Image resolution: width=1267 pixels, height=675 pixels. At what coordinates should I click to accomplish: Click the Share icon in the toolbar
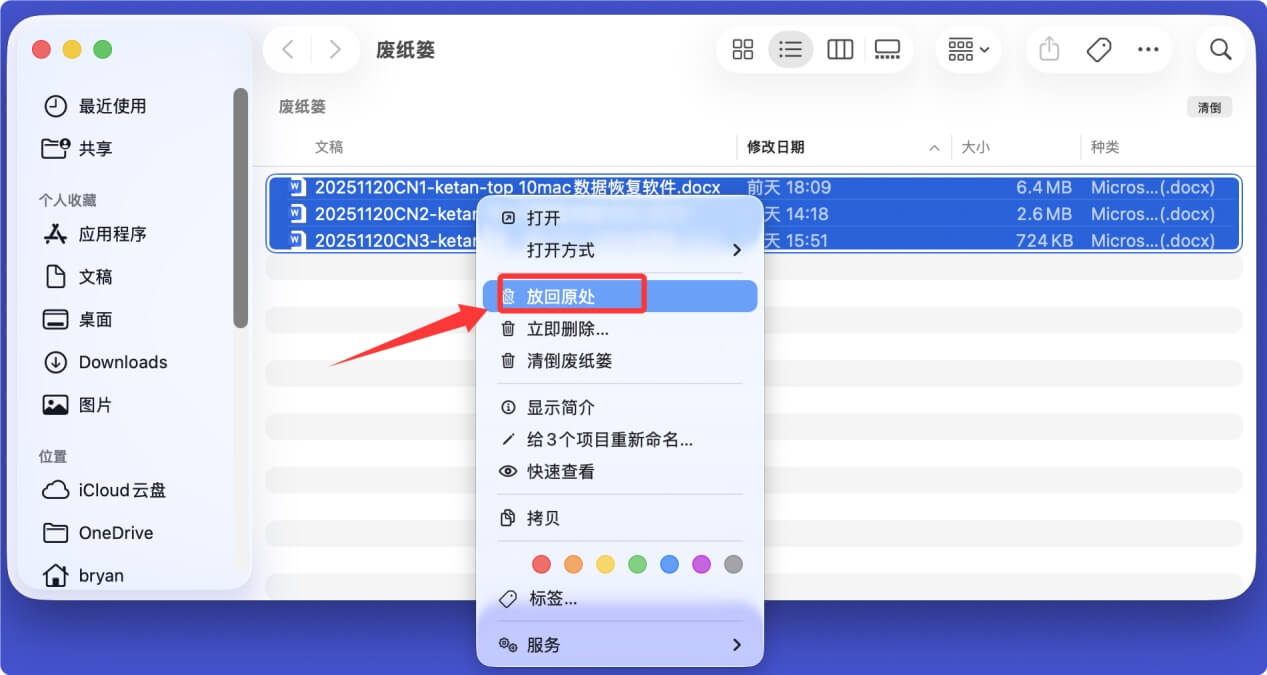(1048, 48)
